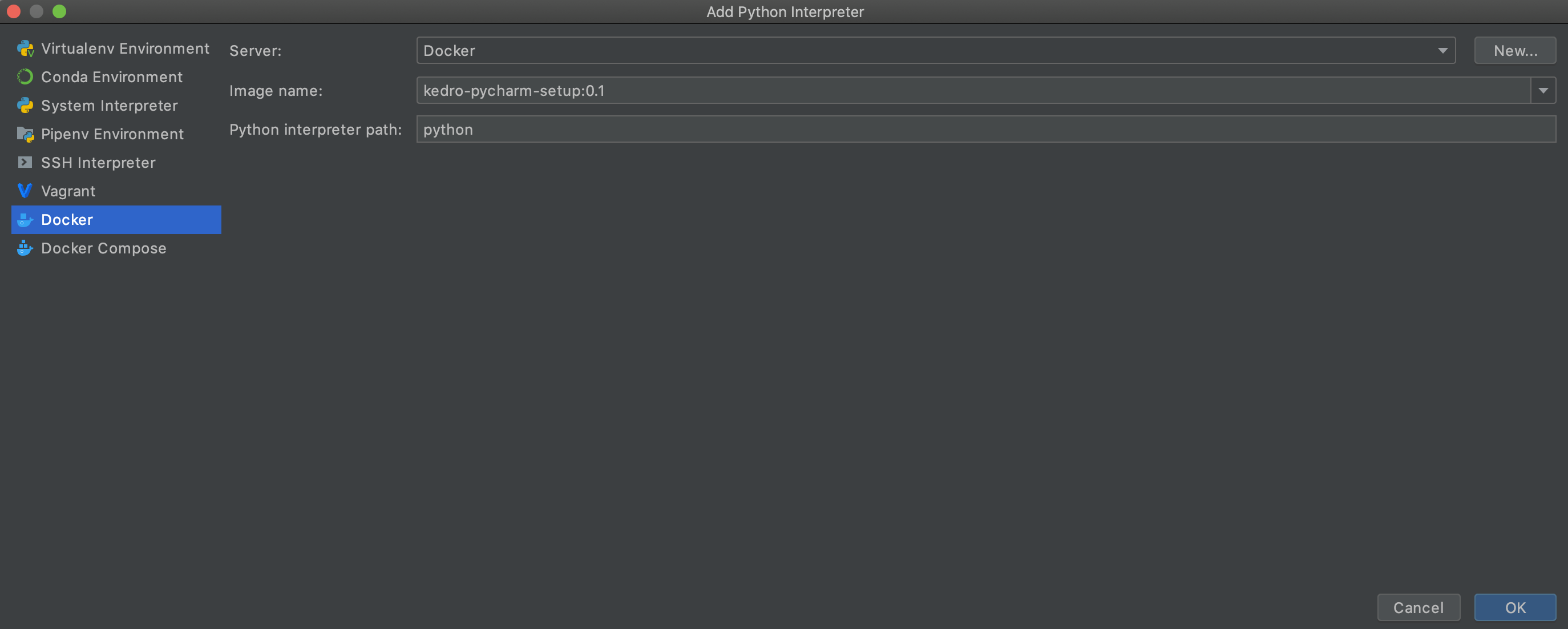Click the Docker whale icon
The height and width of the screenshot is (629, 1568).
click(x=25, y=220)
